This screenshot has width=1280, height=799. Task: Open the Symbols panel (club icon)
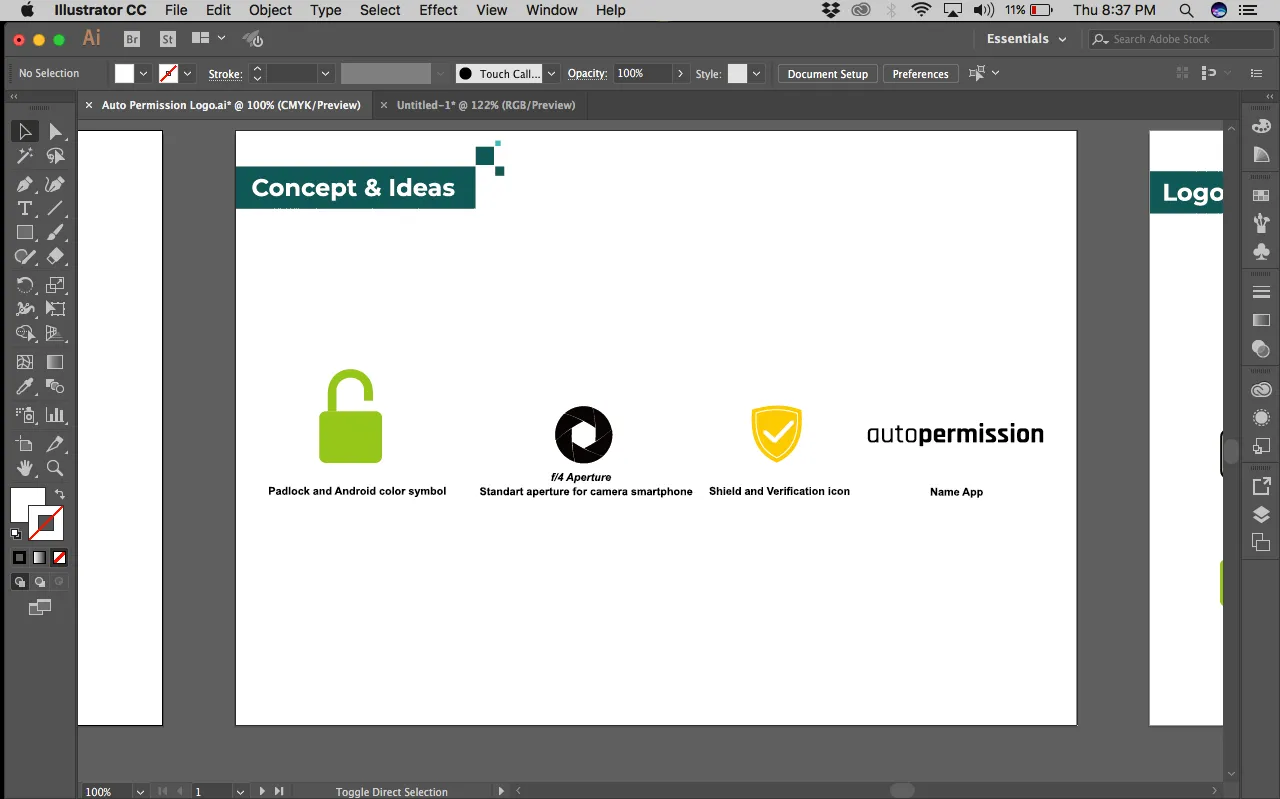[x=1261, y=251]
